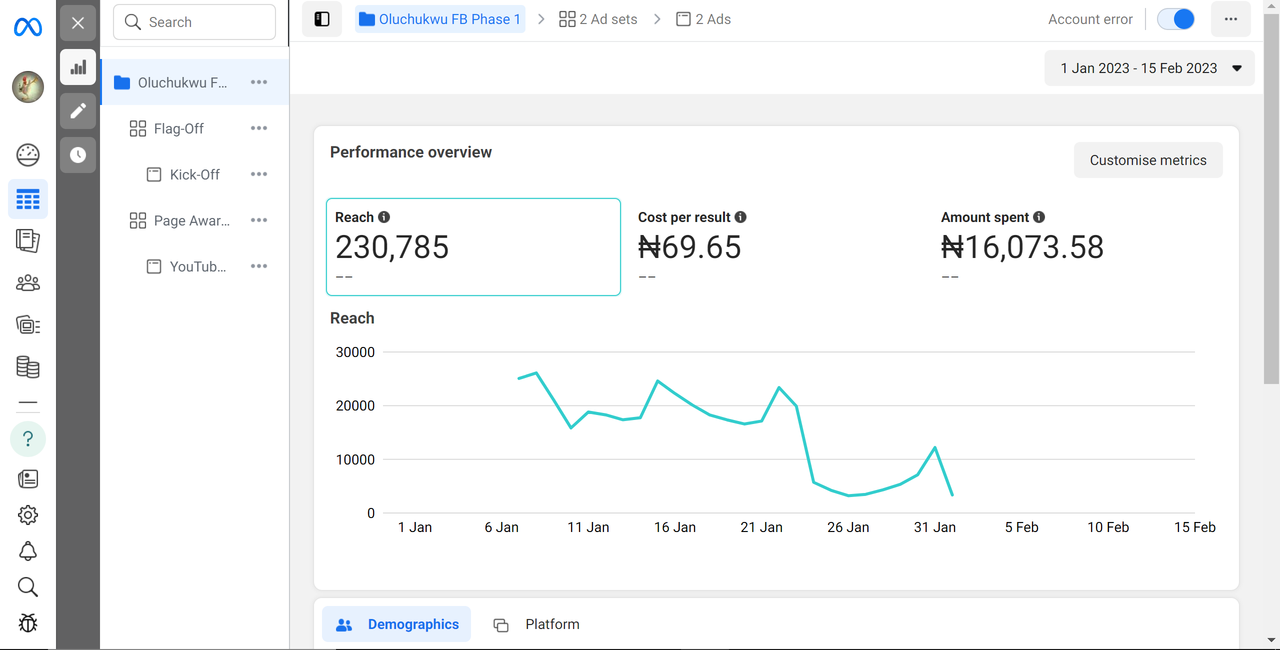
Task: Switch to the Platform tab
Action: [x=537, y=624]
